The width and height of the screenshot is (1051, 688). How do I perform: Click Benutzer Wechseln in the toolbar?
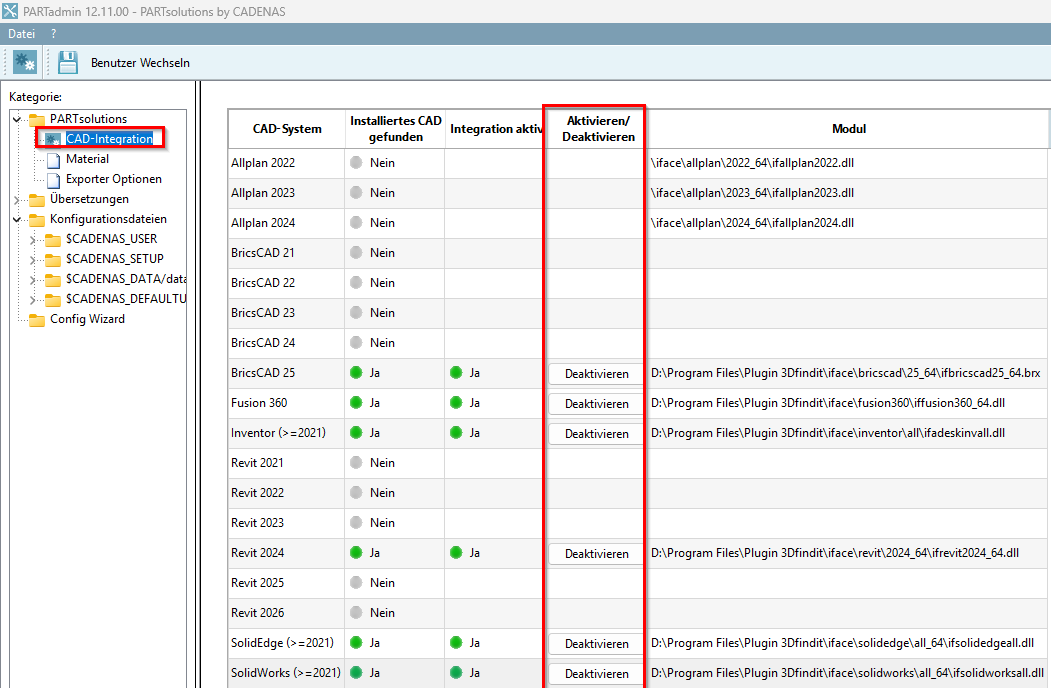[x=140, y=63]
